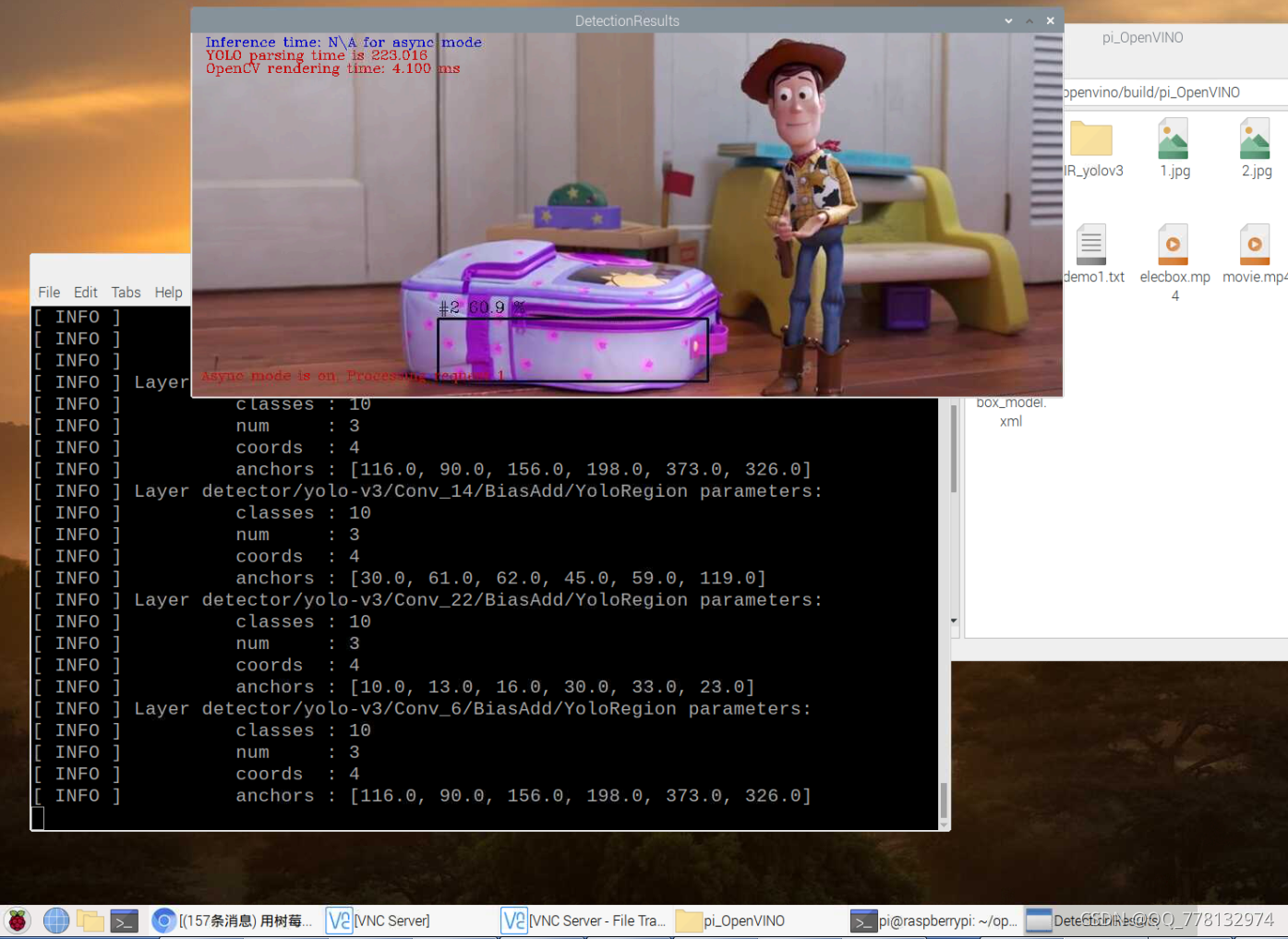Image resolution: width=1288 pixels, height=939 pixels.
Task: Open terminal Edit menu
Action: click(86, 293)
